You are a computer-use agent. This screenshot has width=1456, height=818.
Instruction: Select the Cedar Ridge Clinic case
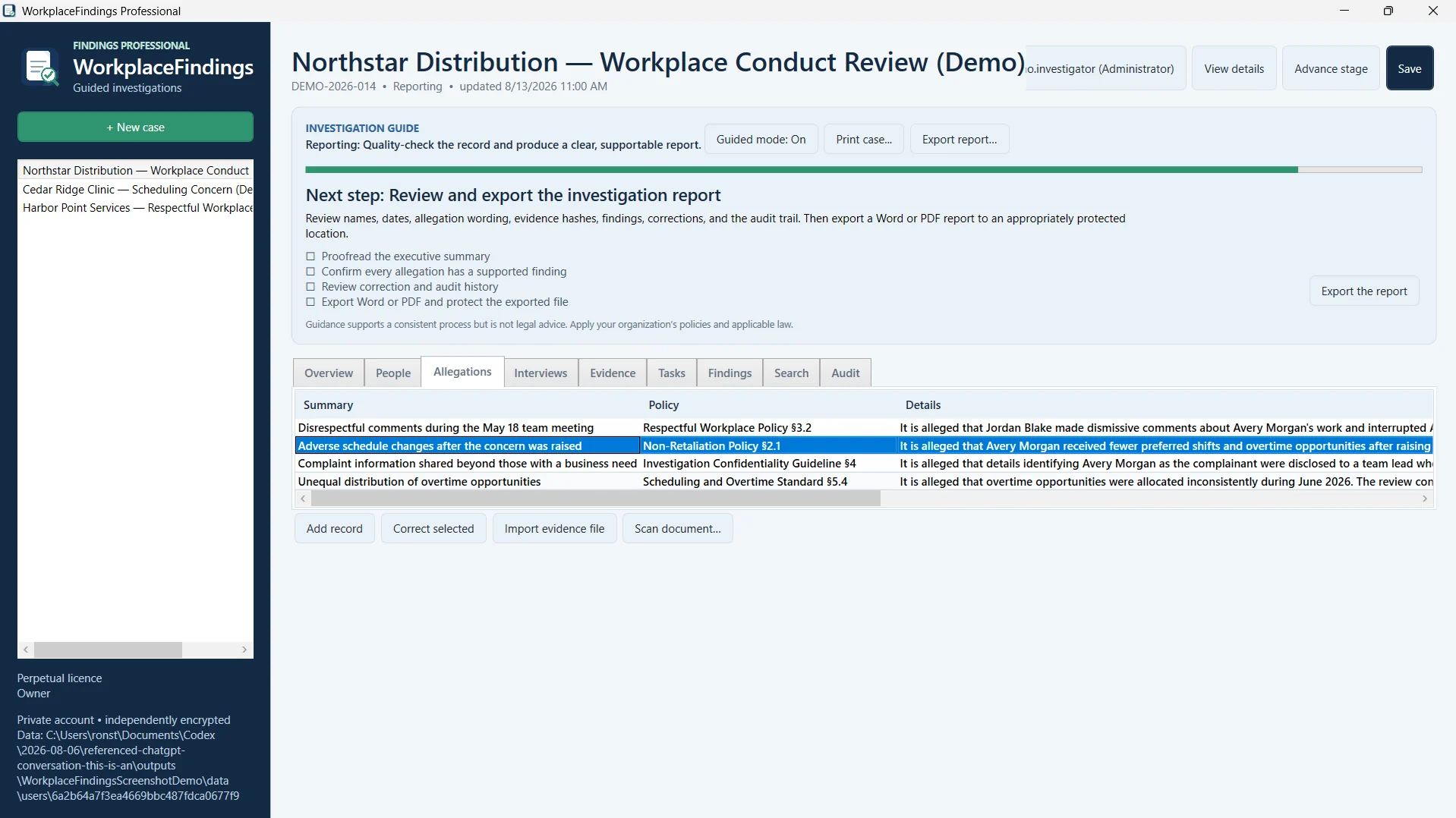point(135,190)
